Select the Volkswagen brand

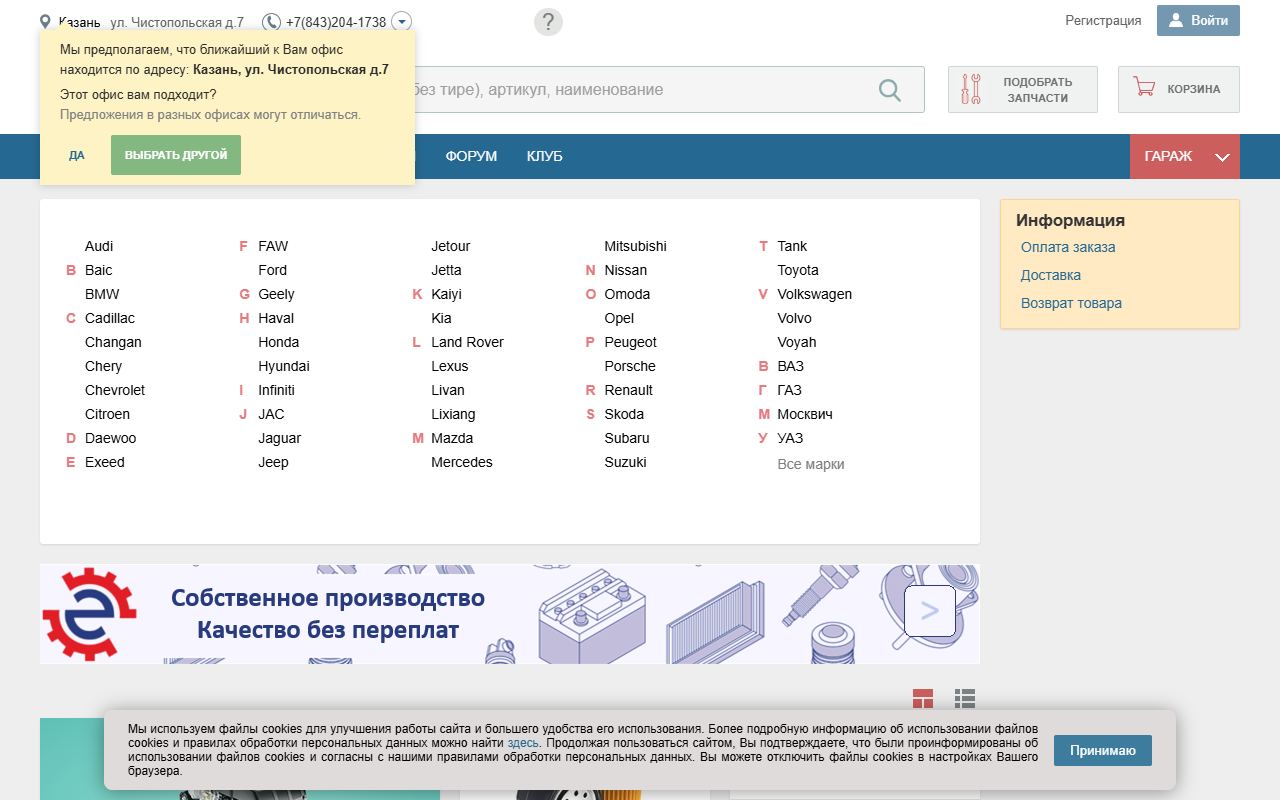click(815, 294)
